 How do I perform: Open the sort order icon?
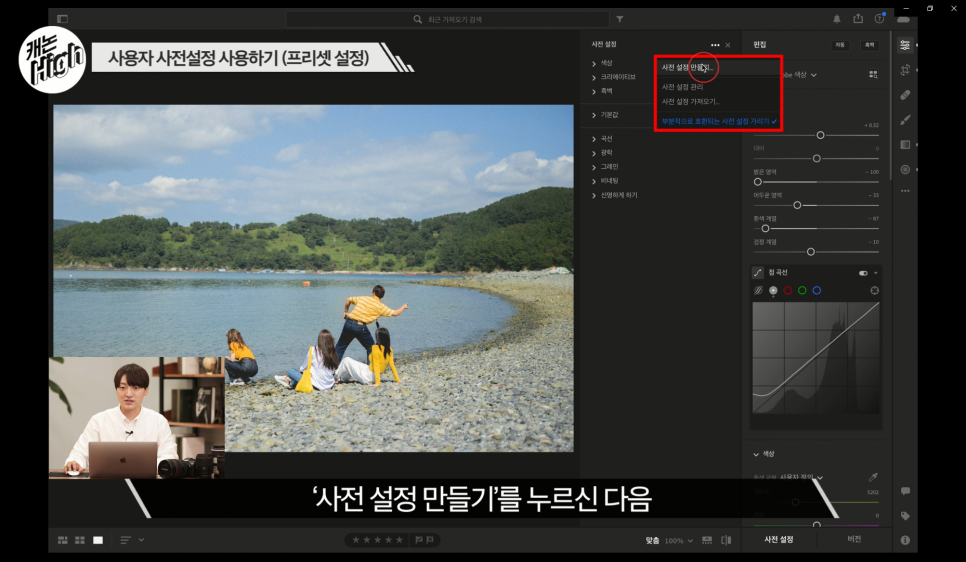[126, 540]
